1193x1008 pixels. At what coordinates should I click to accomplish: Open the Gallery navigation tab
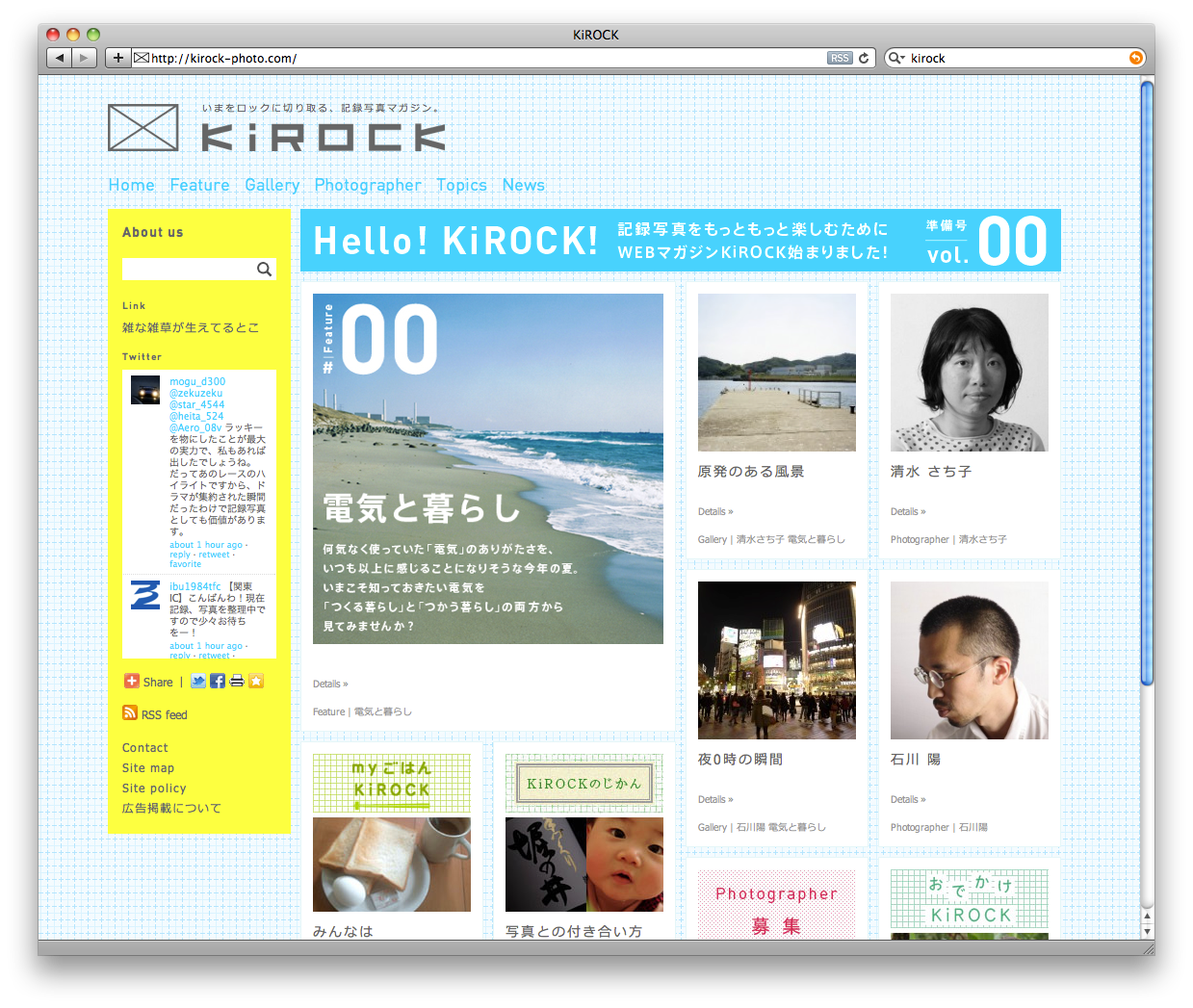coord(272,185)
